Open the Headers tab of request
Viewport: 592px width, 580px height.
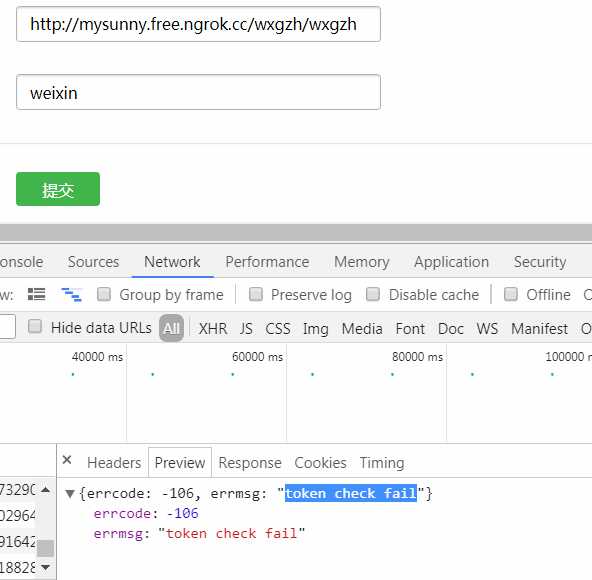click(x=114, y=463)
